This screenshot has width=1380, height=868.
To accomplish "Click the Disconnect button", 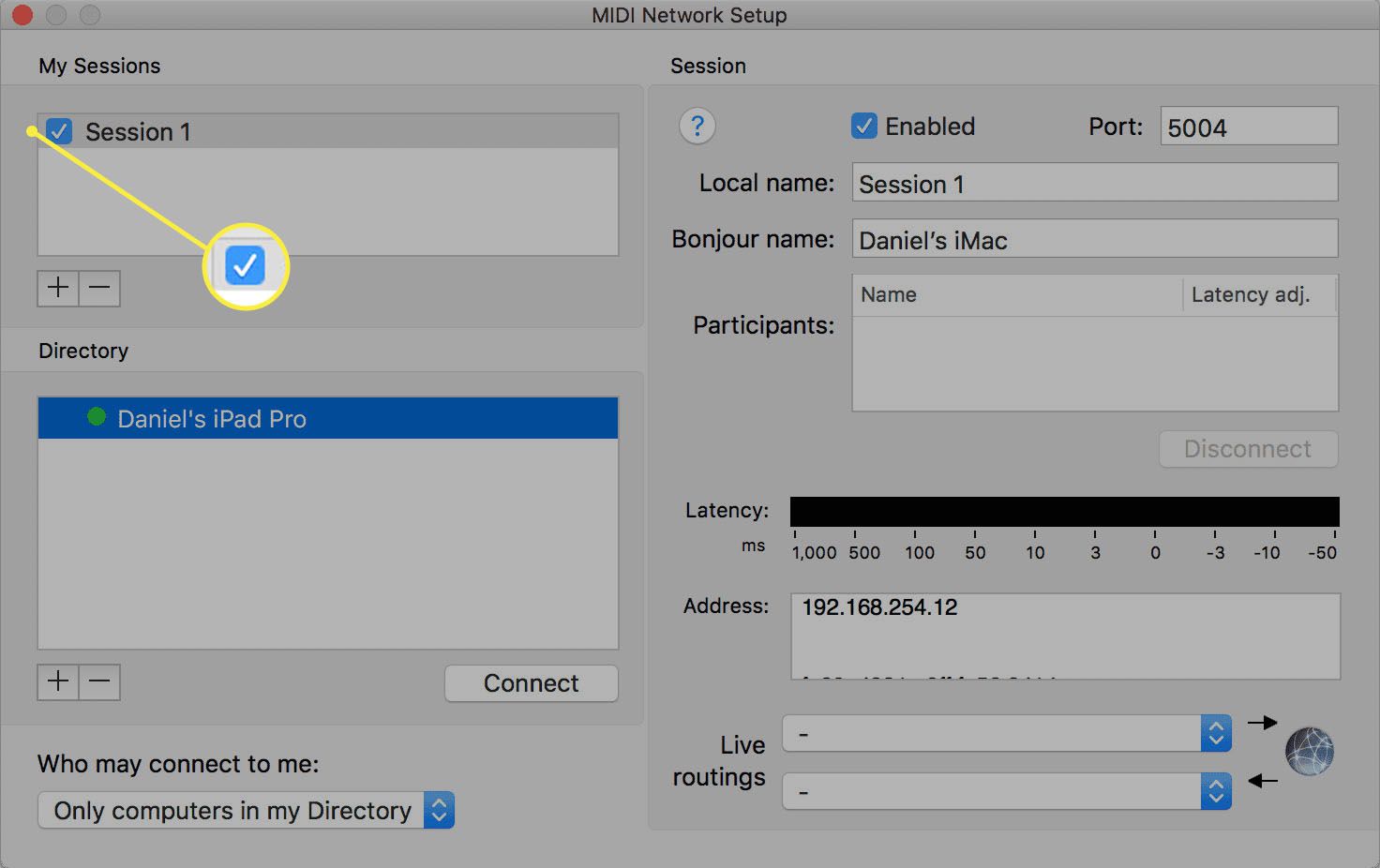I will [1248, 449].
